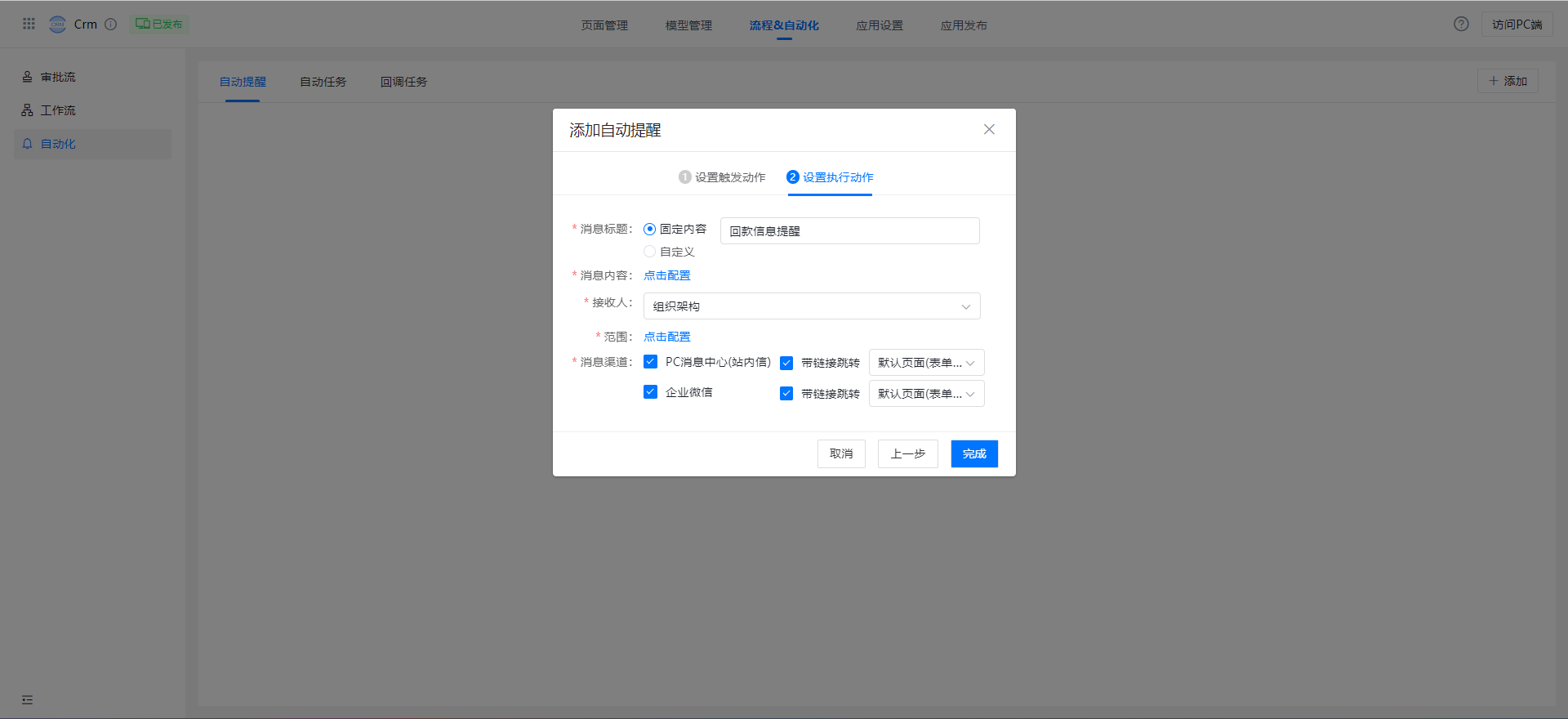1568x719 pixels.
Task: Select 自动化 in the sidebar
Action: coord(92,144)
